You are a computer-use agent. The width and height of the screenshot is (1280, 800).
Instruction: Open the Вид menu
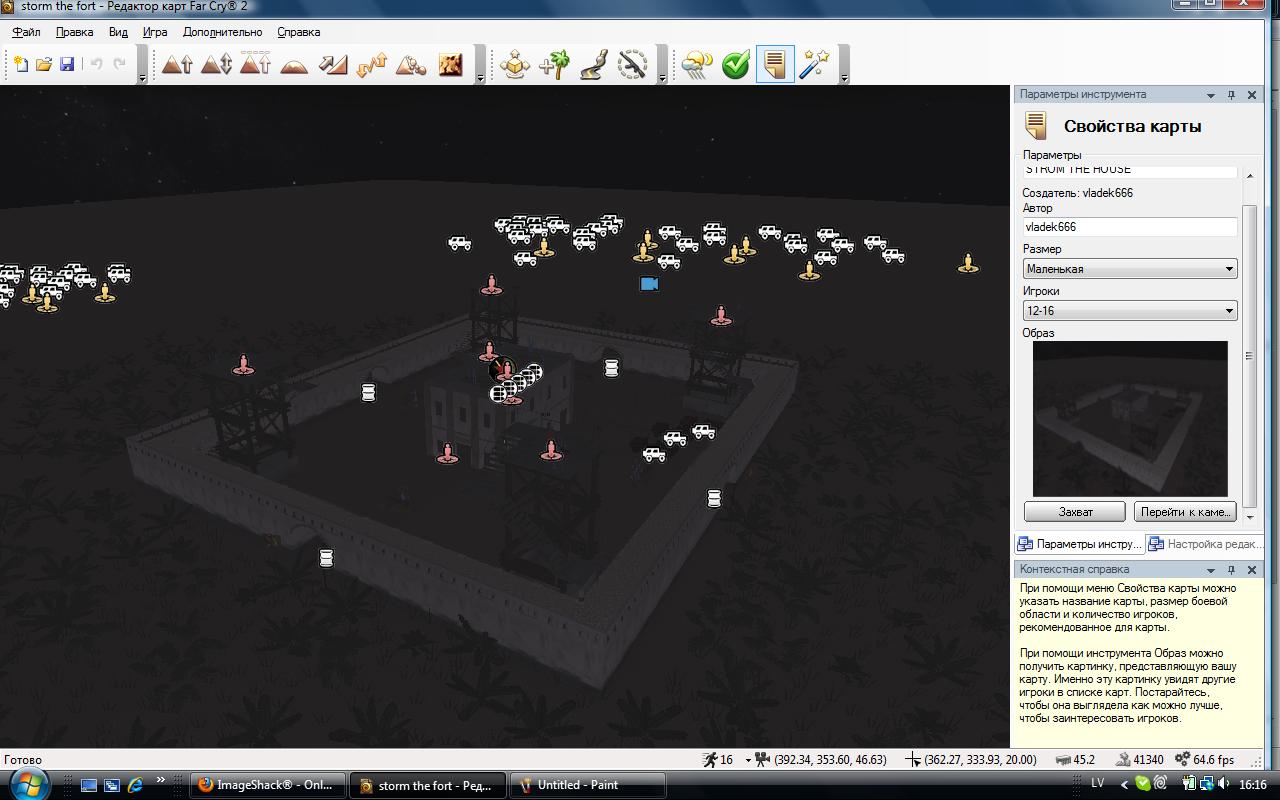(x=118, y=32)
